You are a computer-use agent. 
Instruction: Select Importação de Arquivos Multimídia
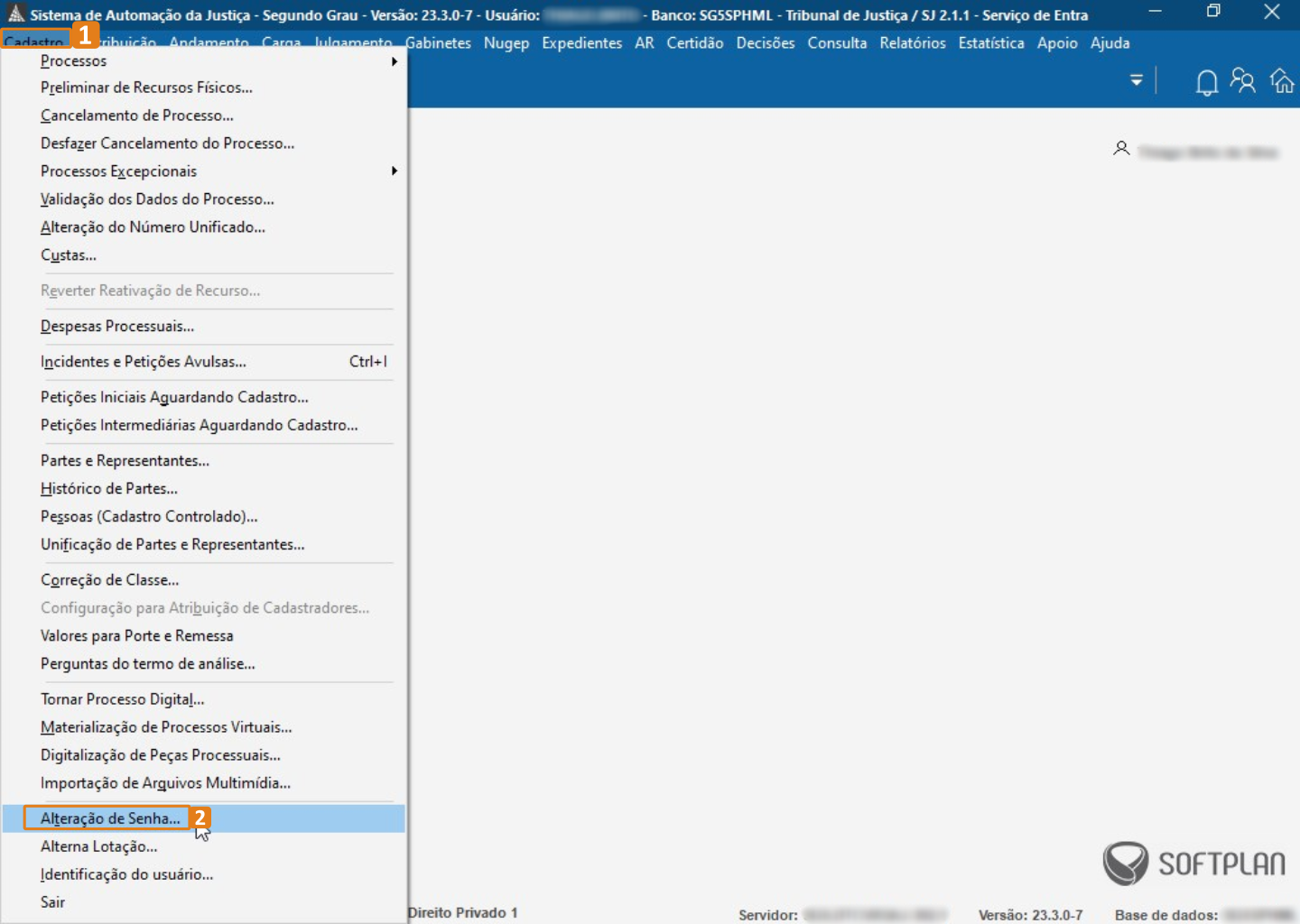click(x=203, y=782)
